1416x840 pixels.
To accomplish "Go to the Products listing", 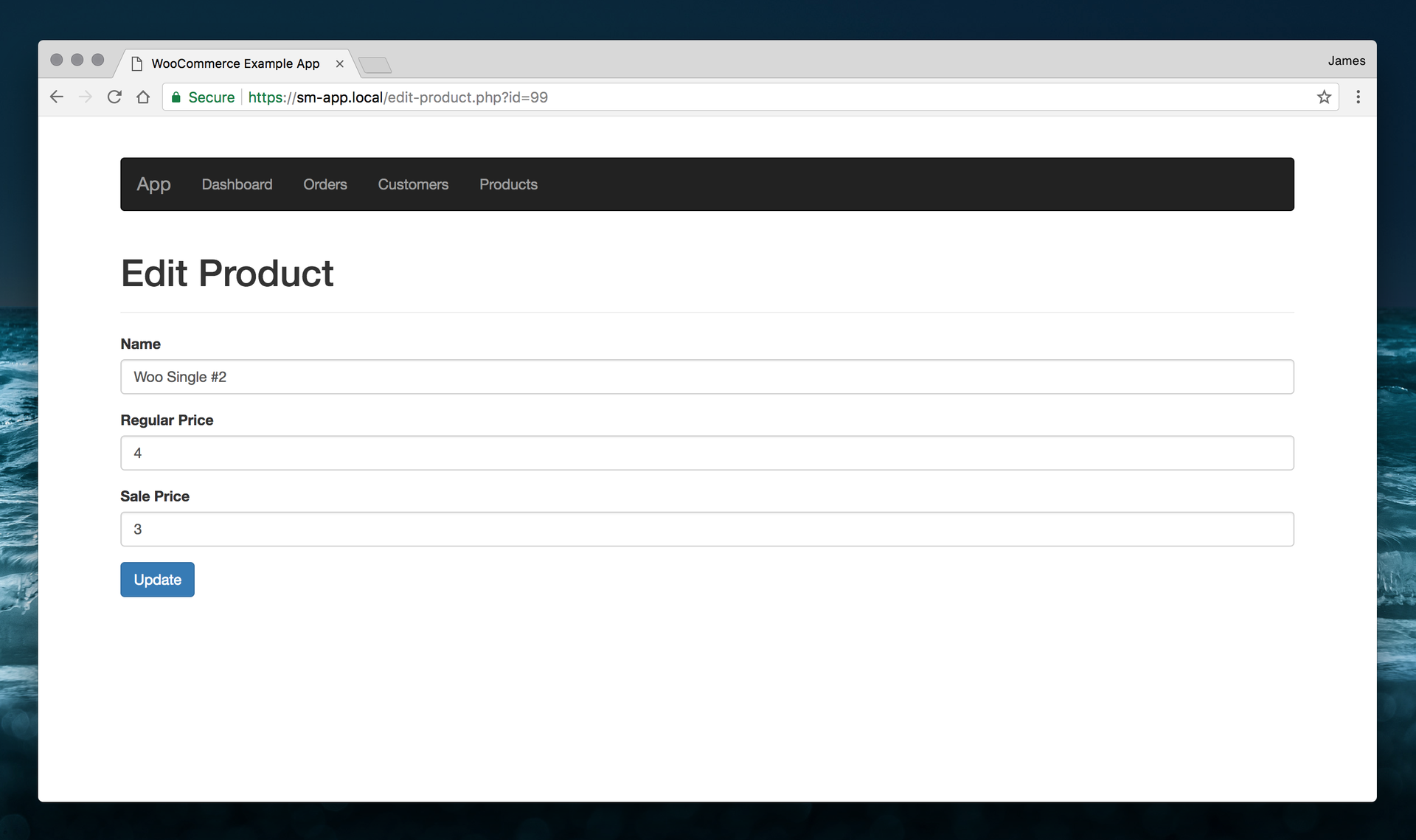I will (x=508, y=184).
